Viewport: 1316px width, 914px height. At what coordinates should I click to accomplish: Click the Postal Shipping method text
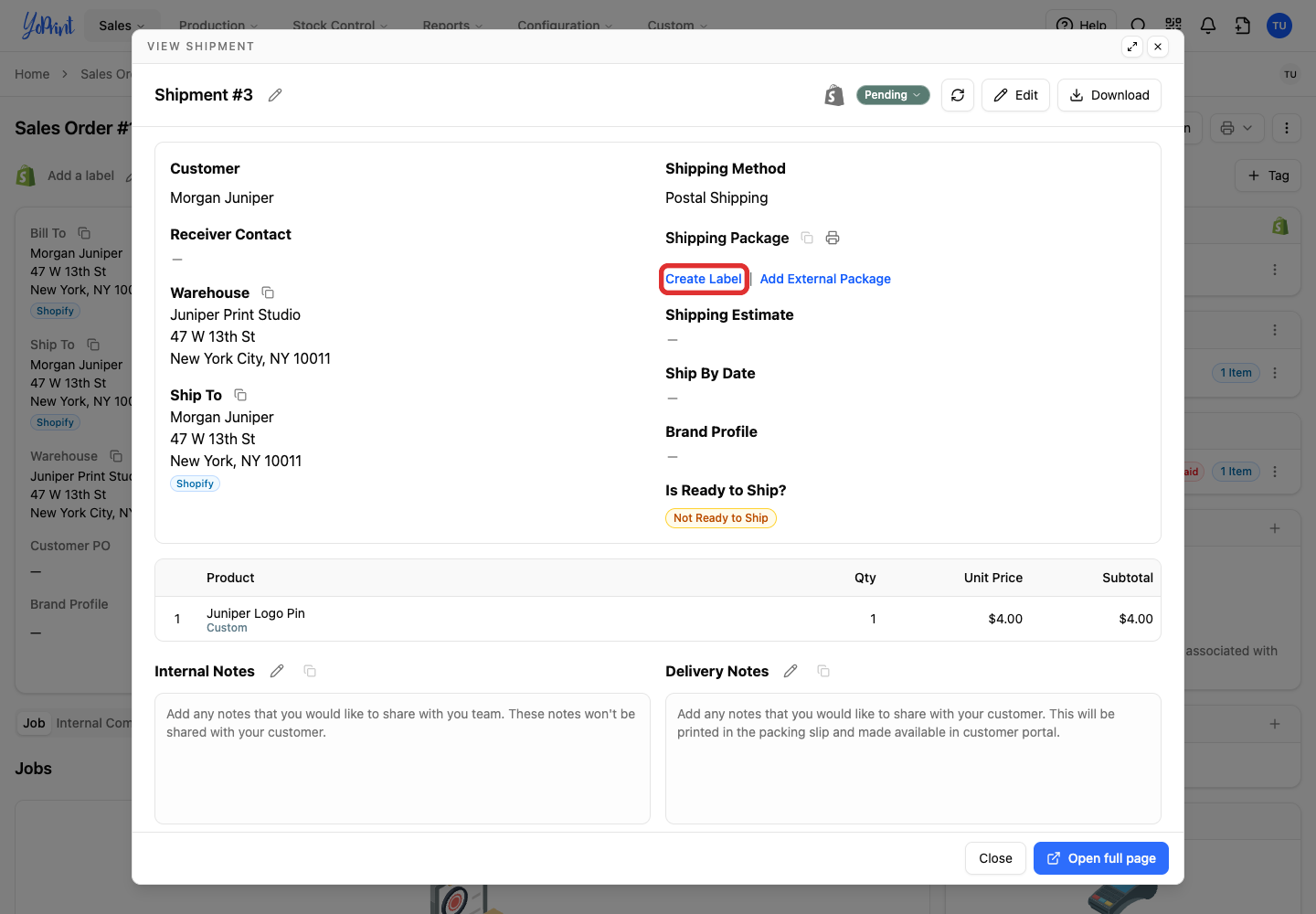click(716, 197)
